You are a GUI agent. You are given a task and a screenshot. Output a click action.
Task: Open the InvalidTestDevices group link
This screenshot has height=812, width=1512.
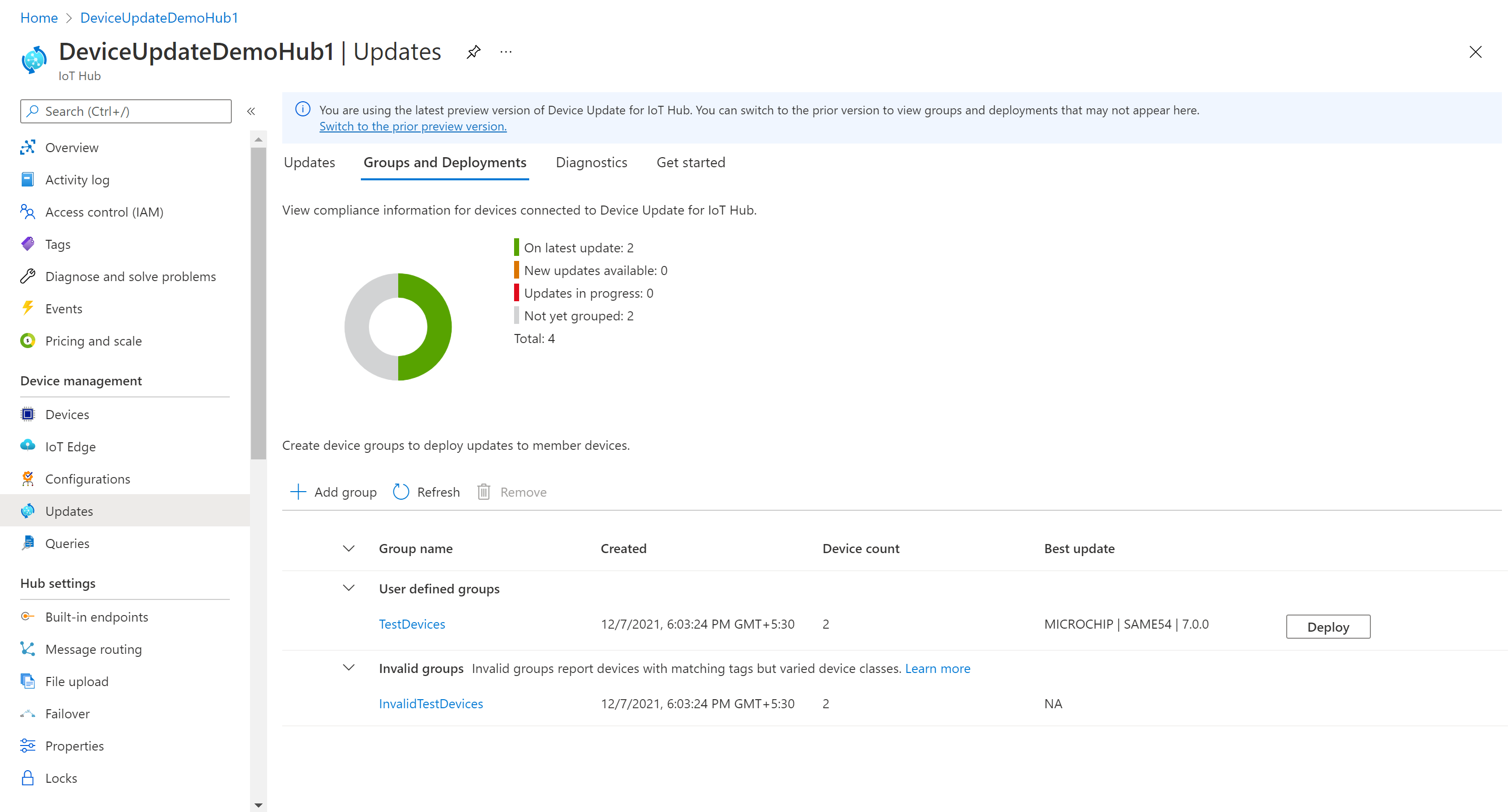pyautogui.click(x=431, y=704)
